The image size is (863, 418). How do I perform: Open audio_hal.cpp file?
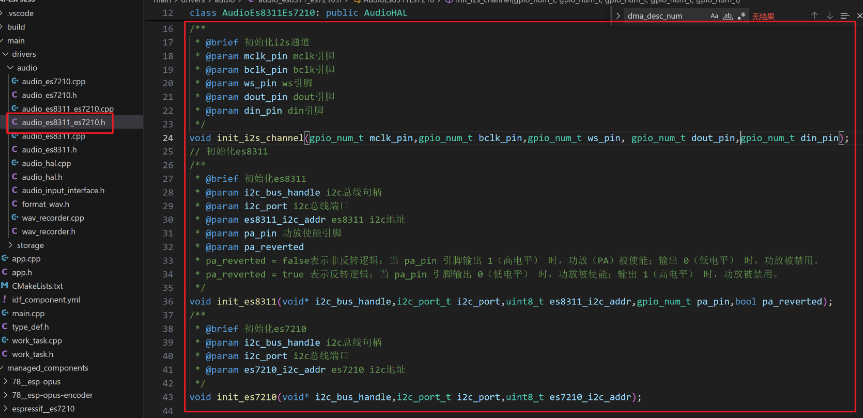click(x=47, y=164)
